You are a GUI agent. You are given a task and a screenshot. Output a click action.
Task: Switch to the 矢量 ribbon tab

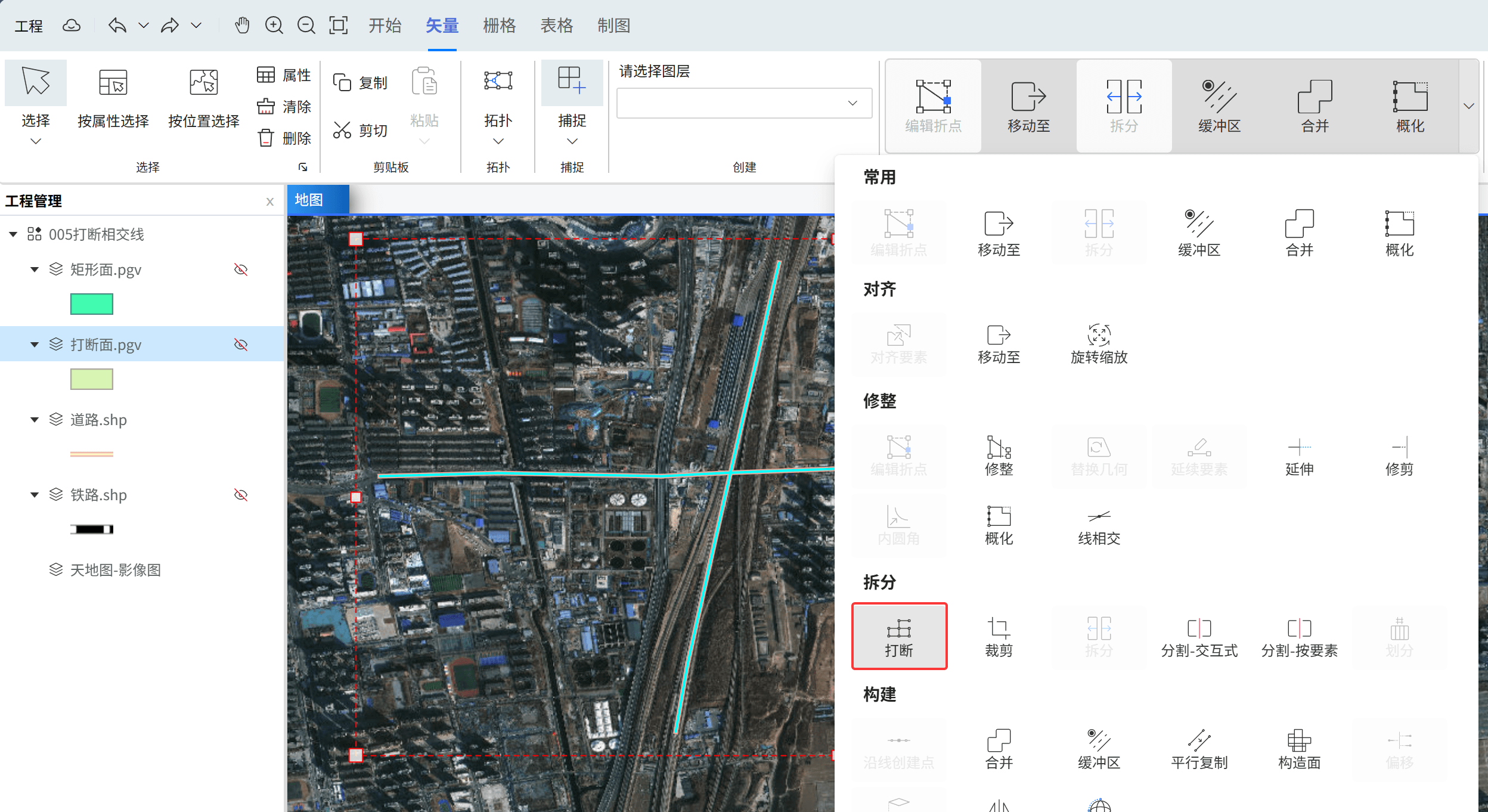[442, 26]
